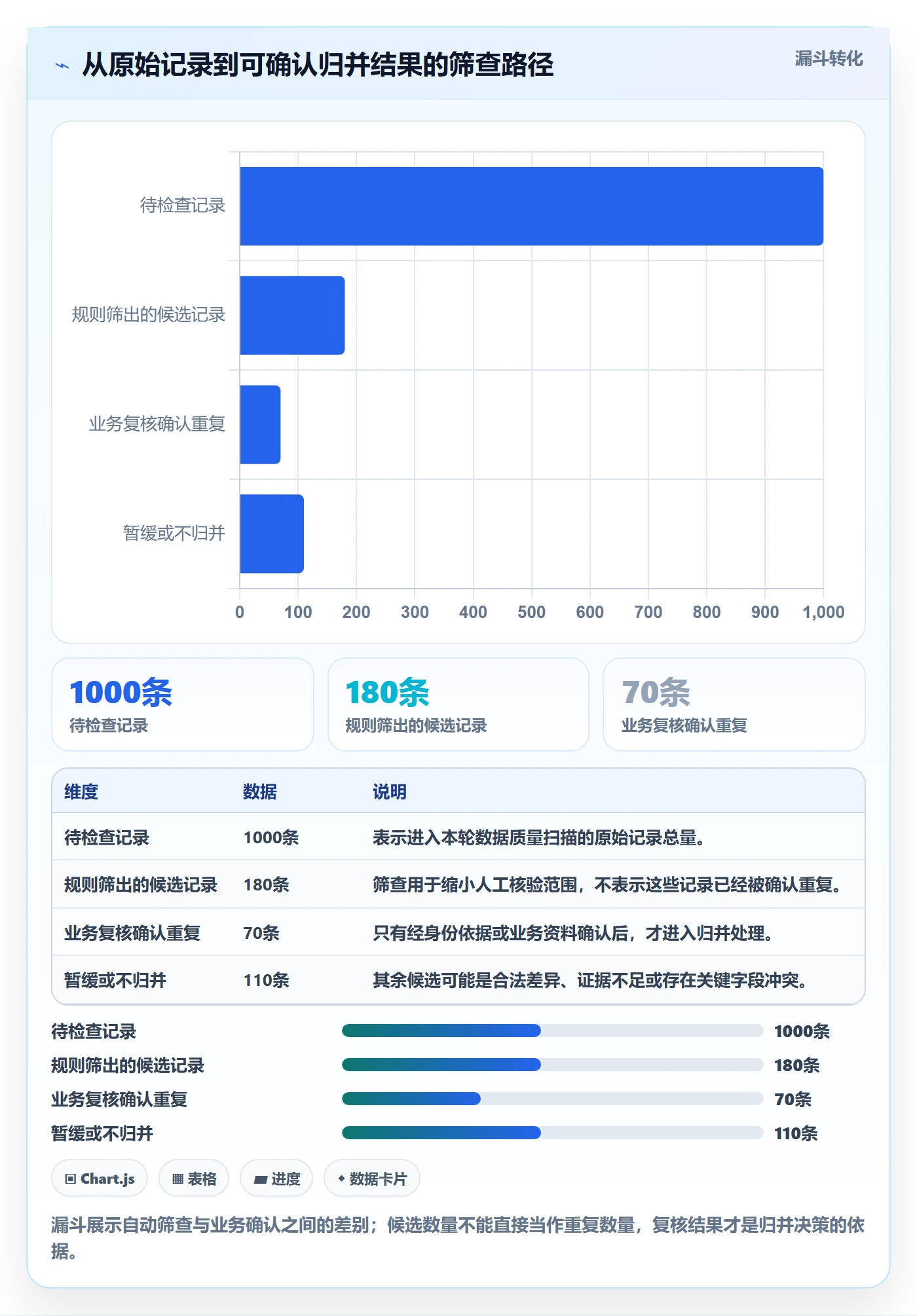Click the 业务复核确认重复 chart axis label
The width and height of the screenshot is (917, 1316).
click(x=157, y=424)
